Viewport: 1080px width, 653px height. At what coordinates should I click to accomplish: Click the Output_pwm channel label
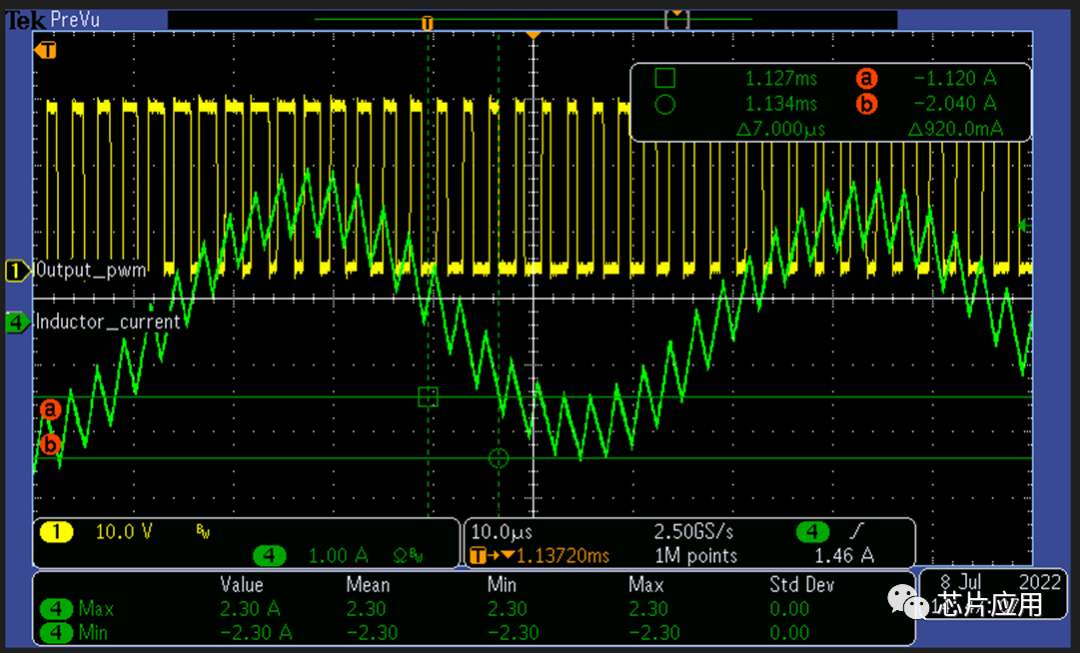click(91, 270)
